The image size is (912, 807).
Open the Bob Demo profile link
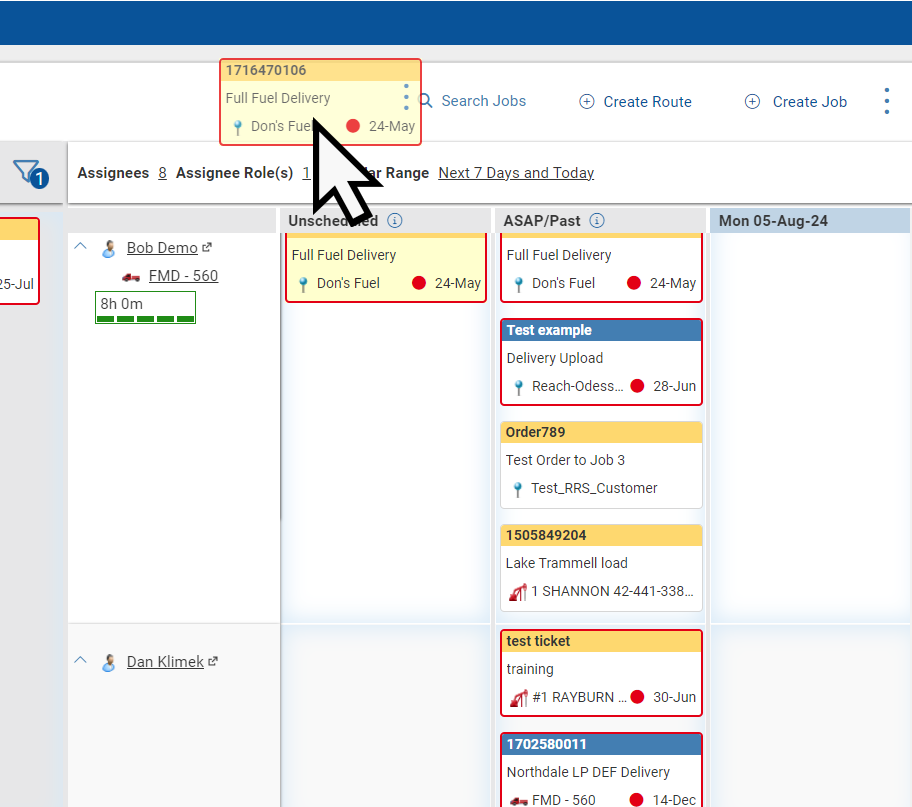coord(162,248)
